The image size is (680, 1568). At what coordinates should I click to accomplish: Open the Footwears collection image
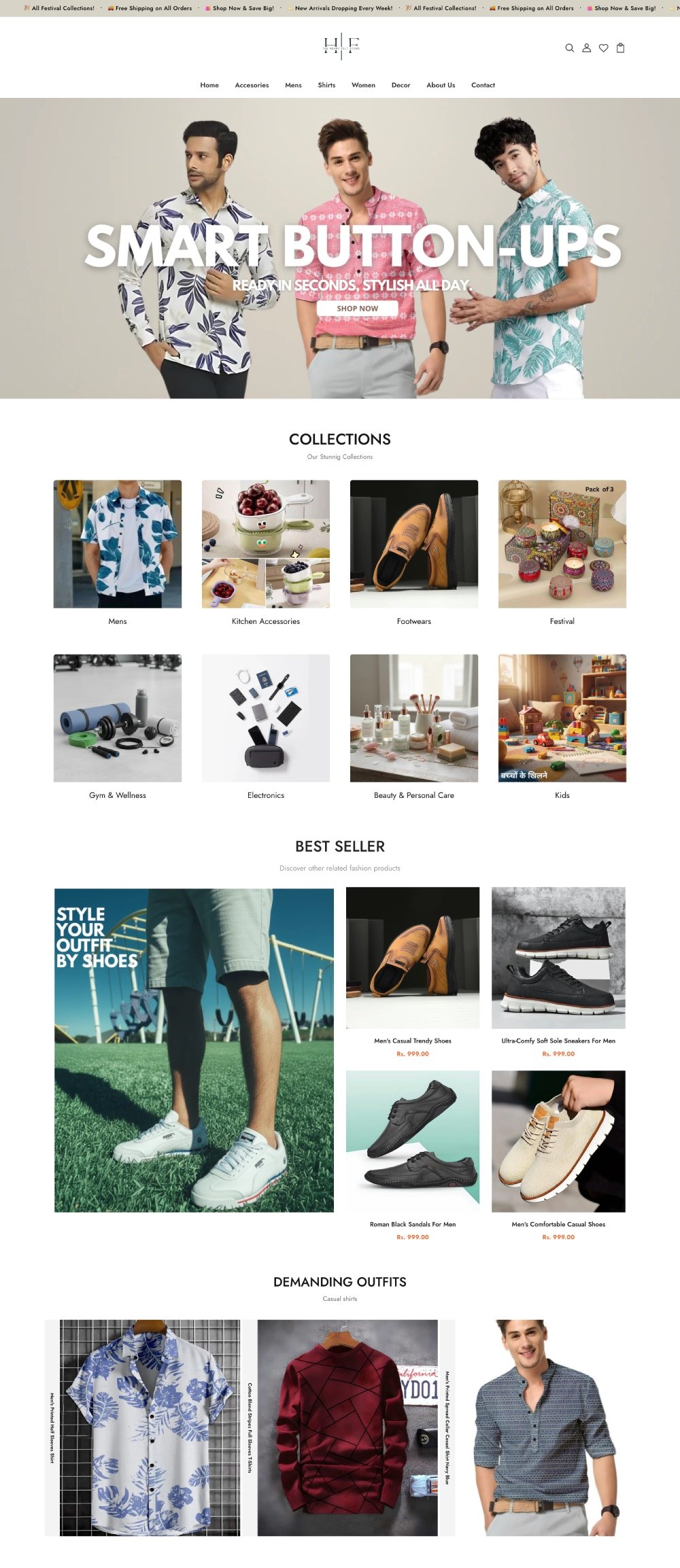414,544
